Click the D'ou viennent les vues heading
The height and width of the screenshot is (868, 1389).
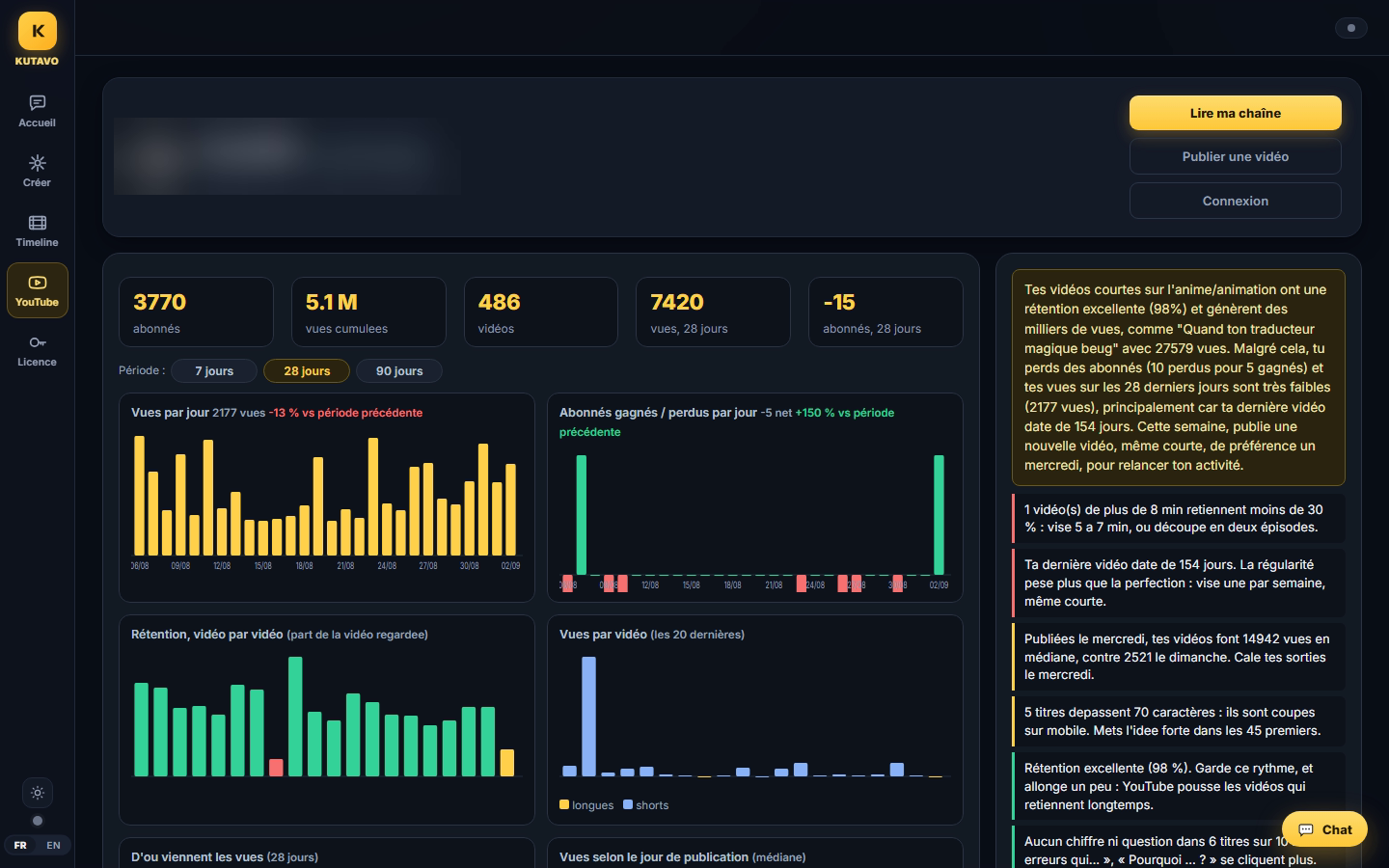(x=197, y=856)
